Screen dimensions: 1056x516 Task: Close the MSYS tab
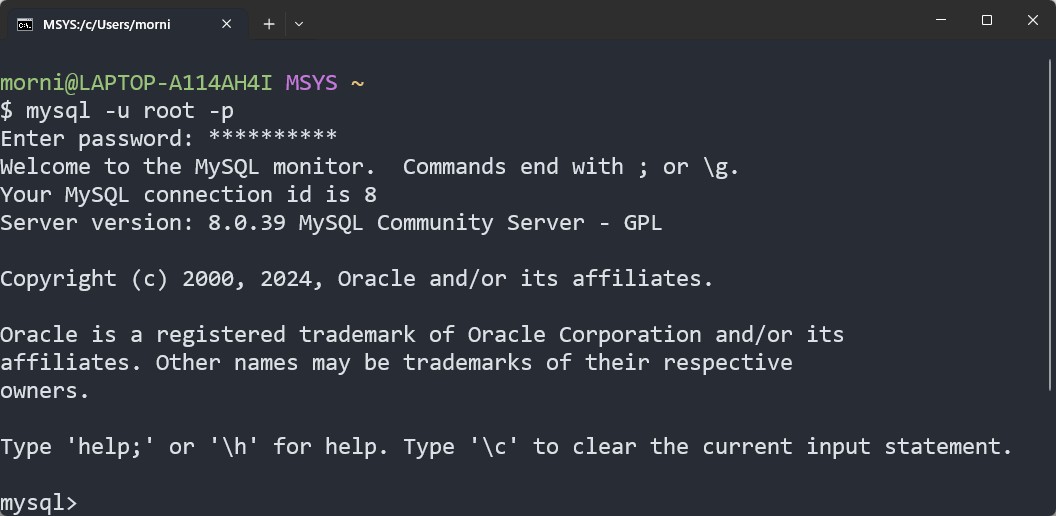tap(227, 24)
